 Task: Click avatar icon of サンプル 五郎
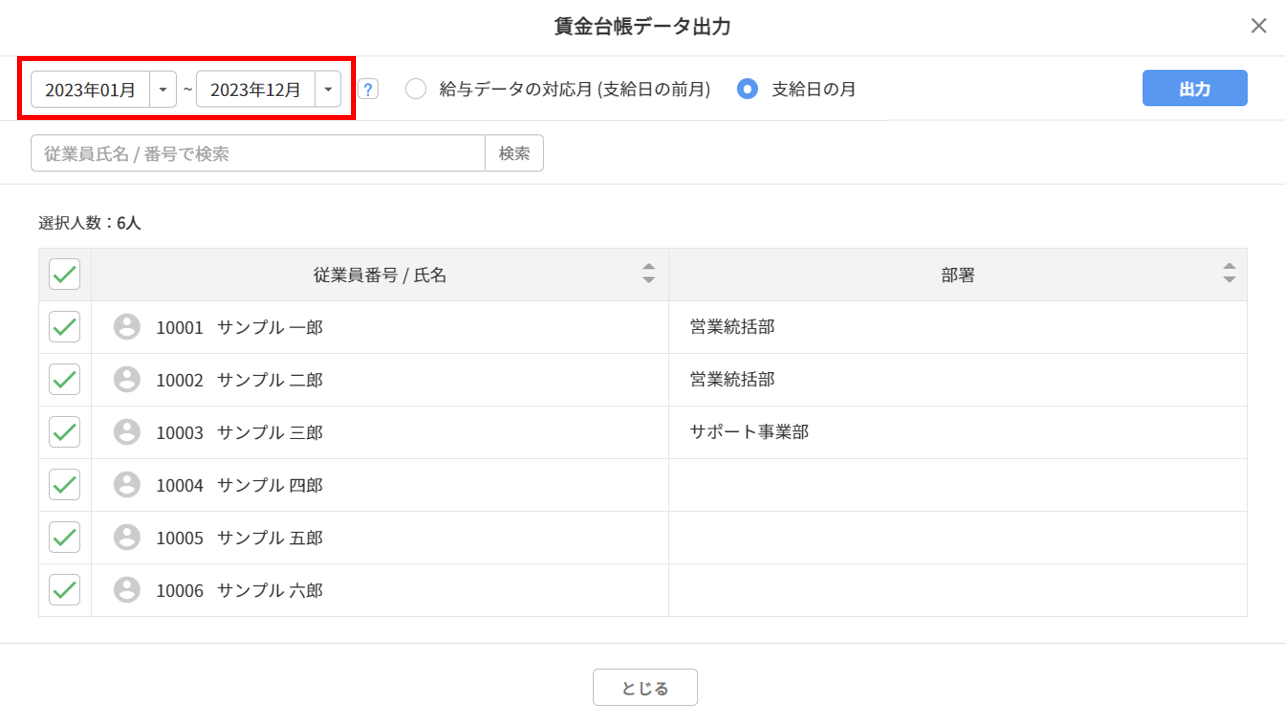[127, 537]
